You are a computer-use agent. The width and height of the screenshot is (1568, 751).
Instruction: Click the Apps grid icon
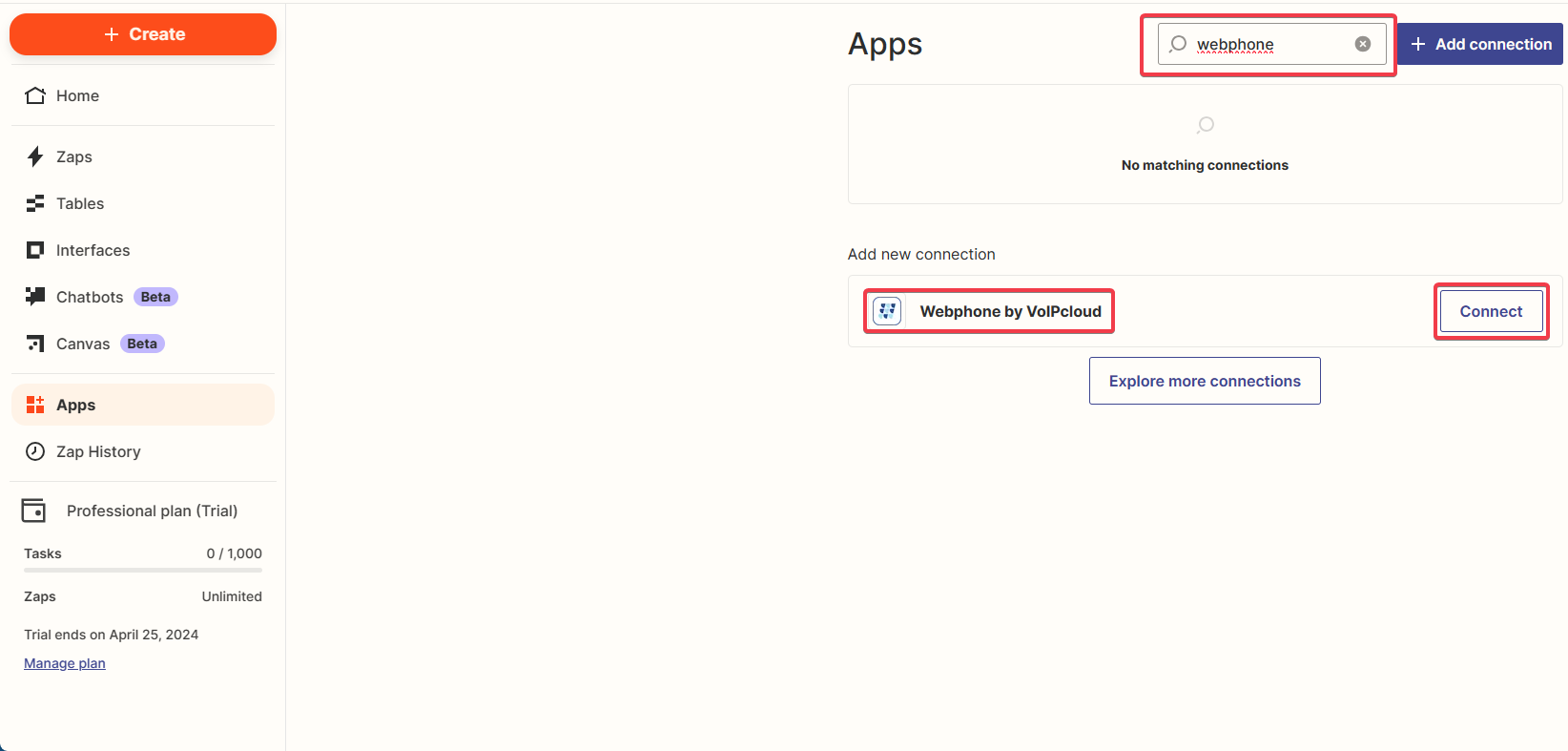coord(35,405)
